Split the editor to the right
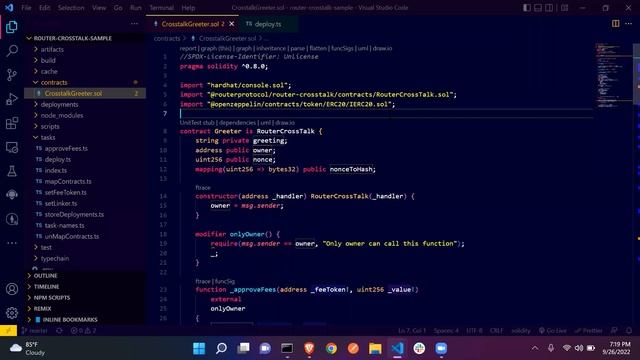 [616, 24]
